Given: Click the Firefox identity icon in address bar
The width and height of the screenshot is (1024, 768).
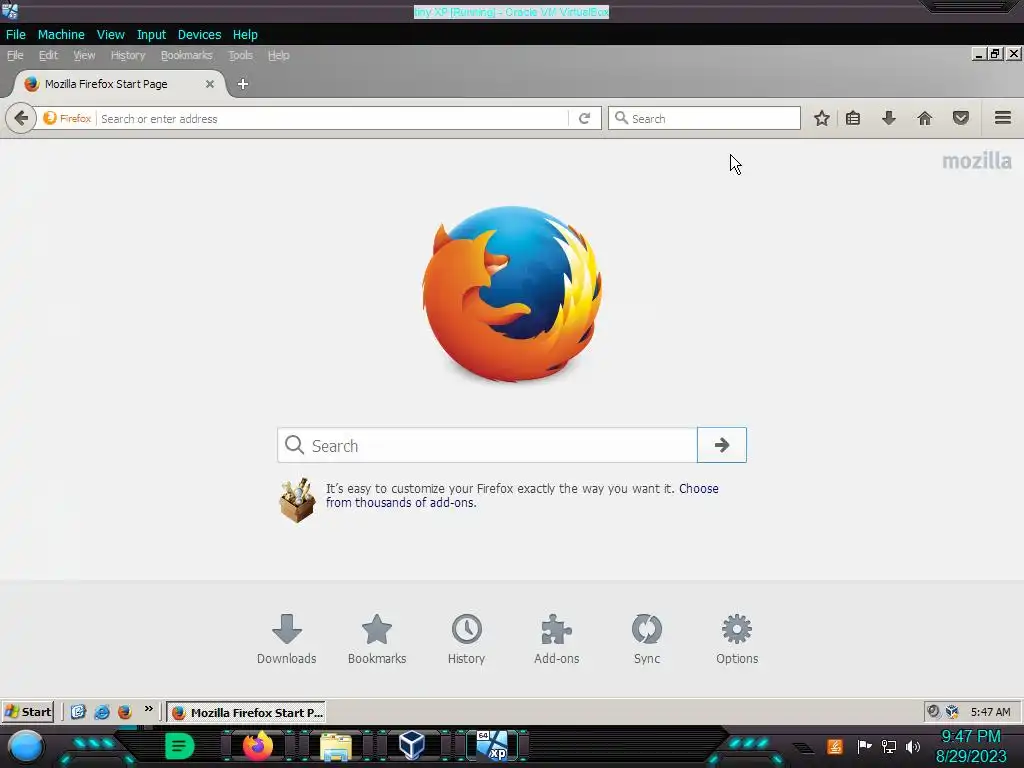Looking at the screenshot, I should point(67,118).
